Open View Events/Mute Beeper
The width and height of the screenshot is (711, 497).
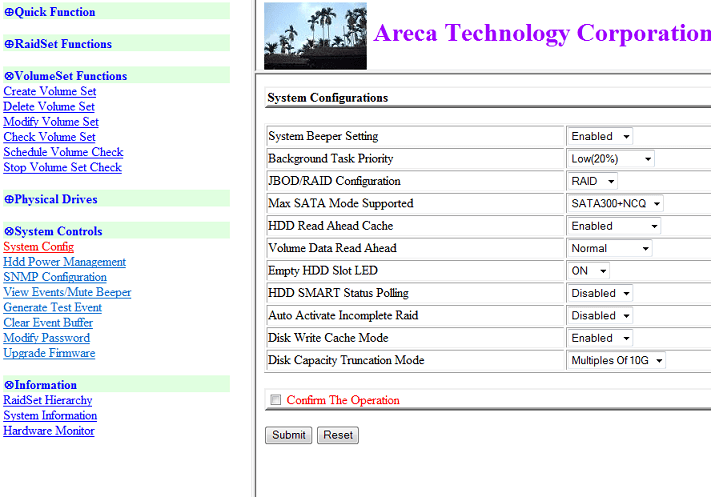pyautogui.click(x=67, y=292)
